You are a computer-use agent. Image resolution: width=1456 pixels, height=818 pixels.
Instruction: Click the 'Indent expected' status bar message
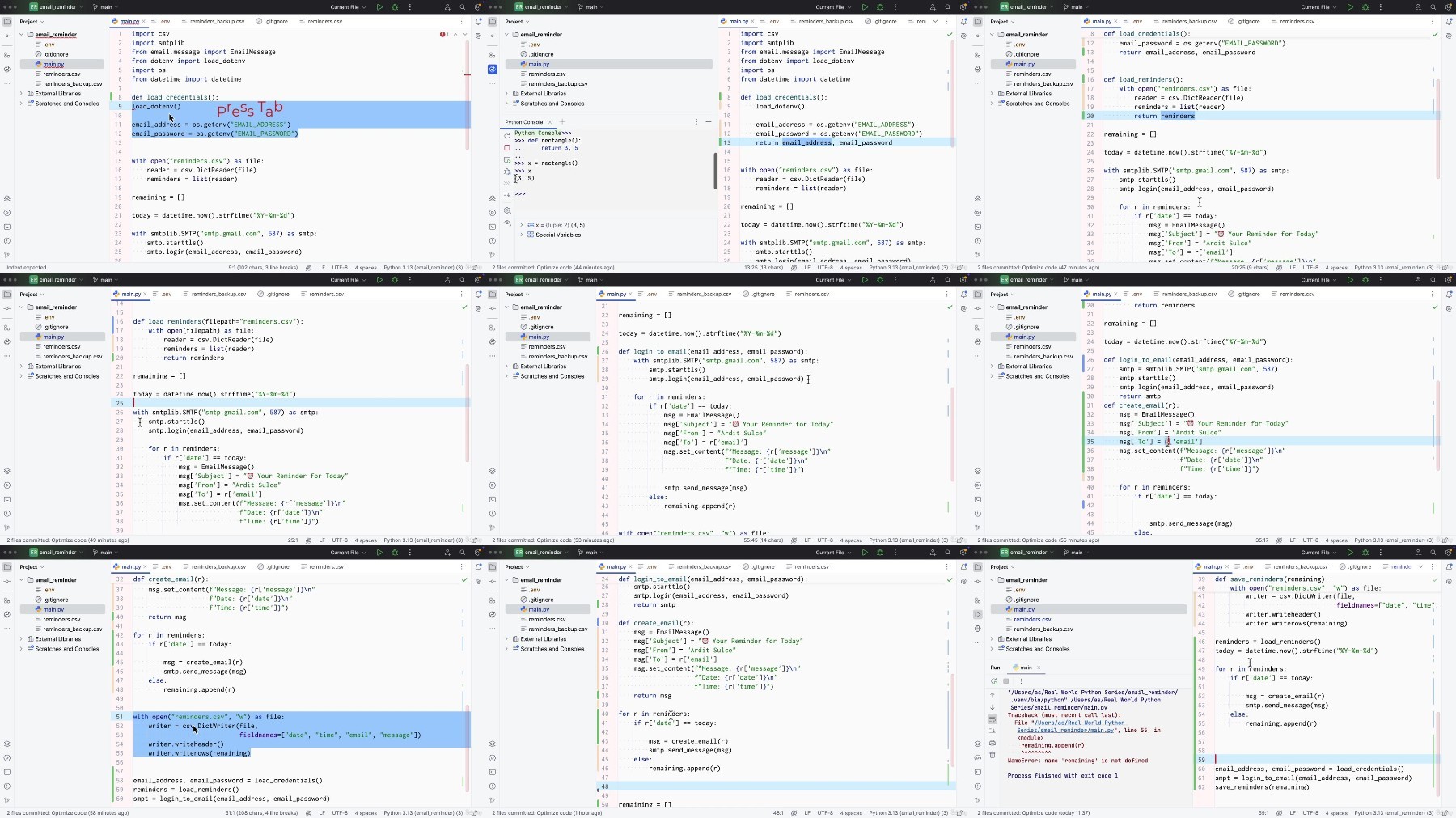27,267
